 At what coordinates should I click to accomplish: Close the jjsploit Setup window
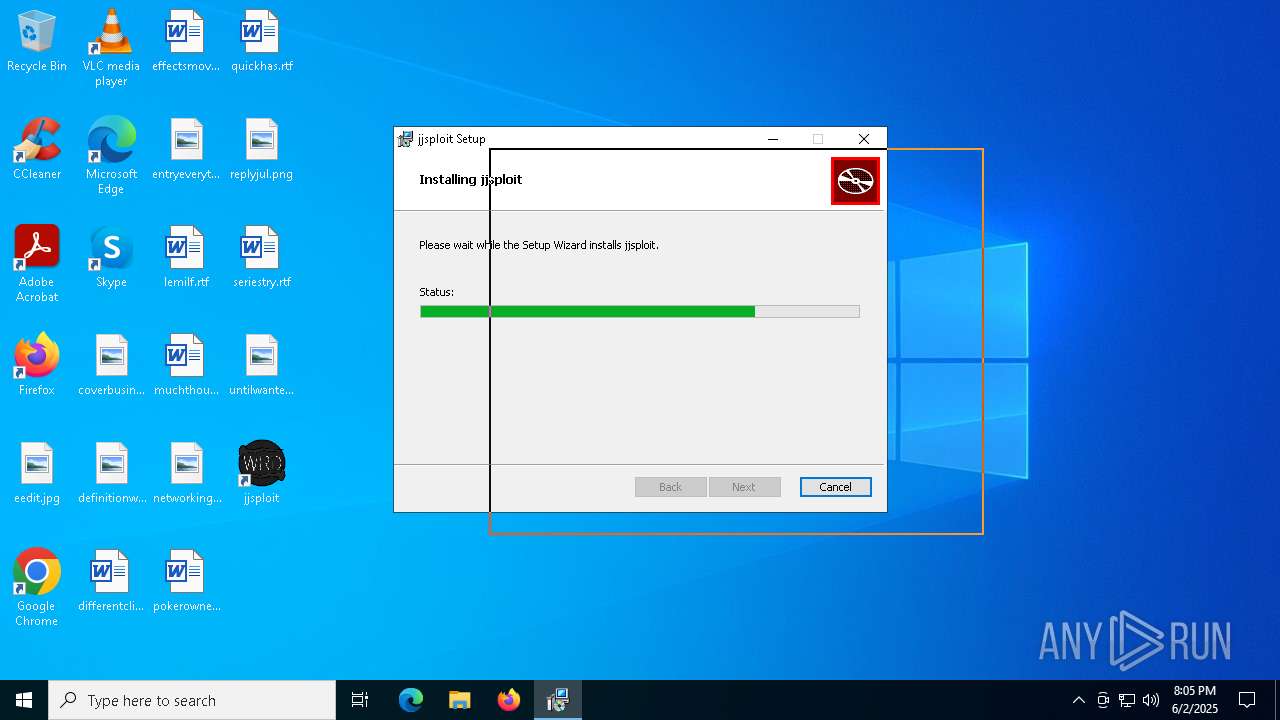pyautogui.click(x=864, y=139)
